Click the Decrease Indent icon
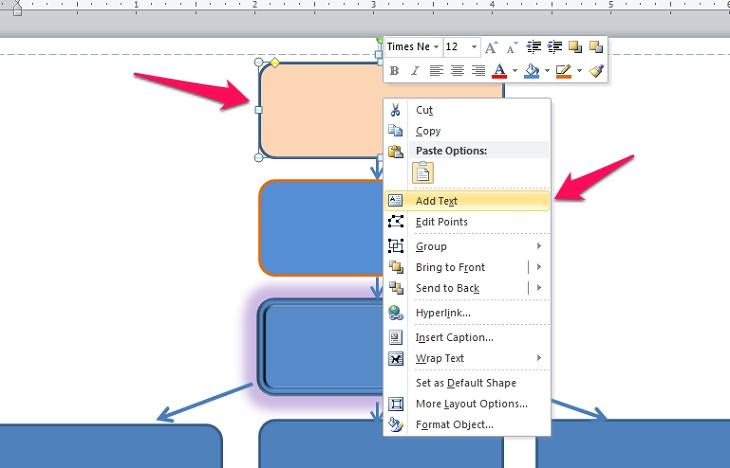The width and height of the screenshot is (730, 468). click(533, 47)
